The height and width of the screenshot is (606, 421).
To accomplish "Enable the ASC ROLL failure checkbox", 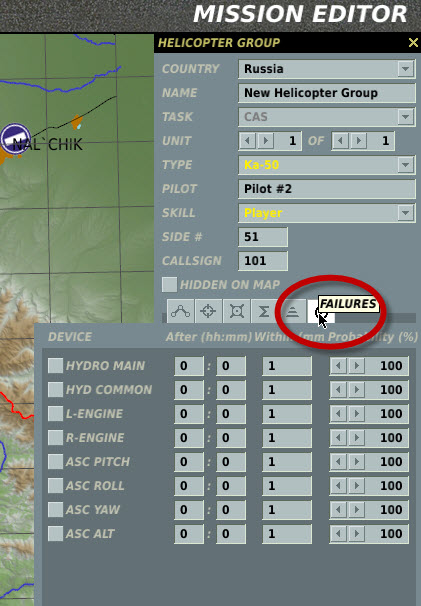I will 55,485.
